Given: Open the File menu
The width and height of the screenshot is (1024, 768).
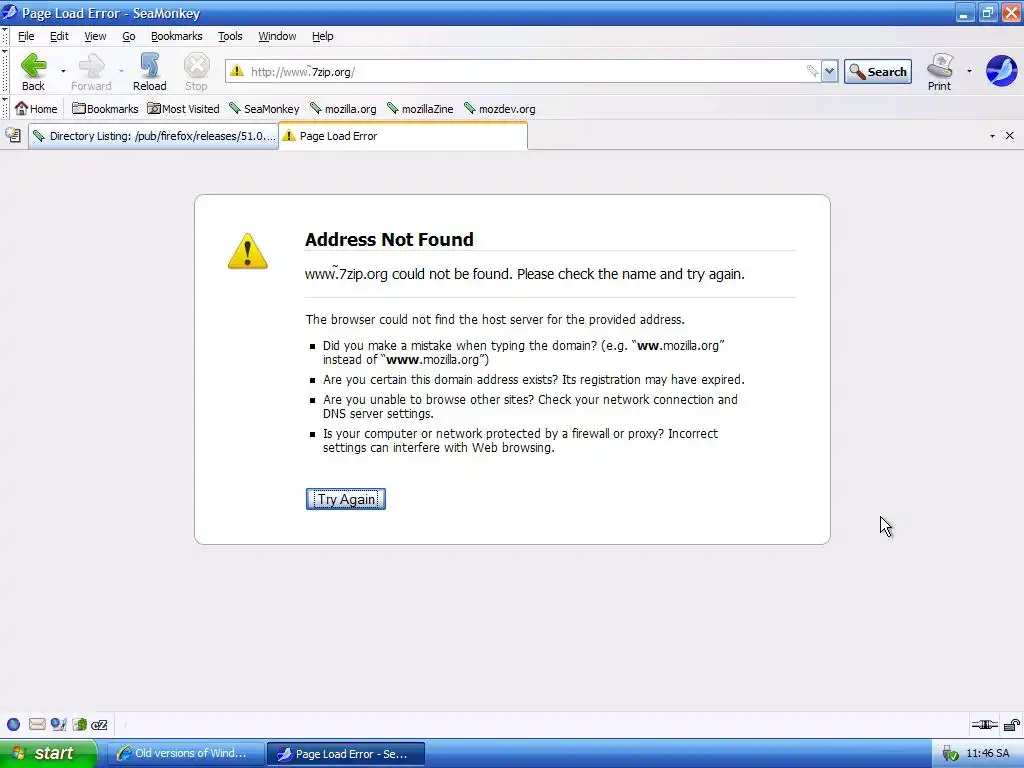Looking at the screenshot, I should pyautogui.click(x=26, y=37).
